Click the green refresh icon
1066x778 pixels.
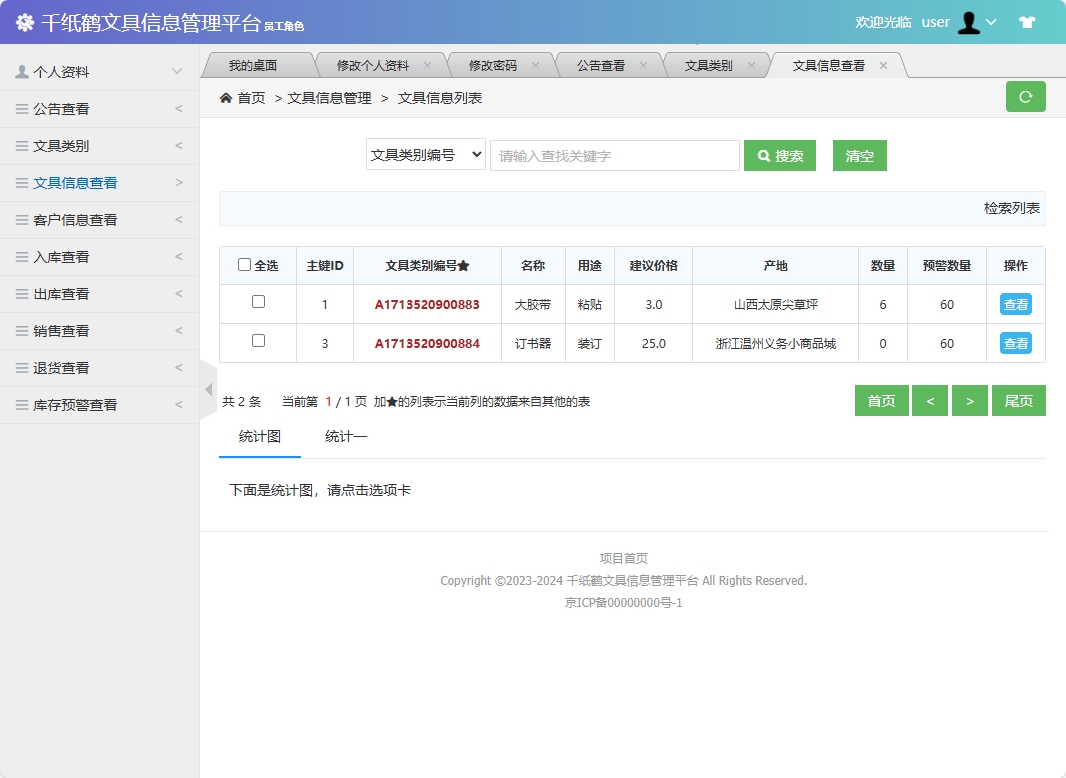(1025, 97)
